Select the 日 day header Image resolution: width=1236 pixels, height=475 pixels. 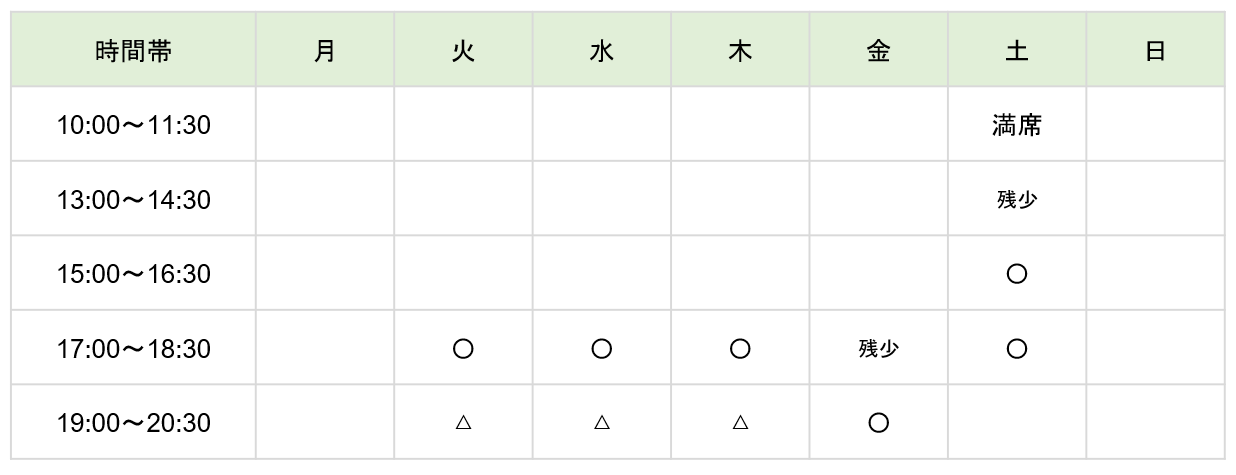1155,52
